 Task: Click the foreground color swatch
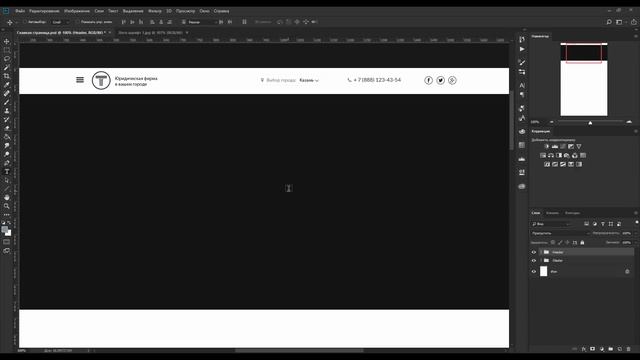[4, 229]
